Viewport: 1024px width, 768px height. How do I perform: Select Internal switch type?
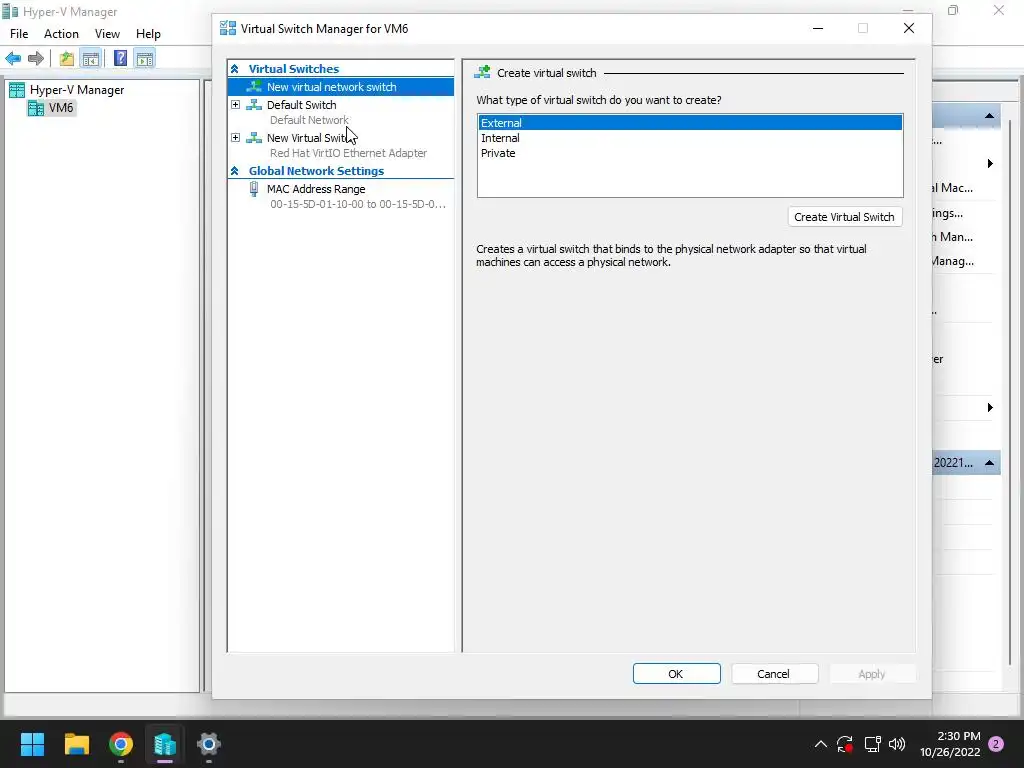[x=690, y=138]
